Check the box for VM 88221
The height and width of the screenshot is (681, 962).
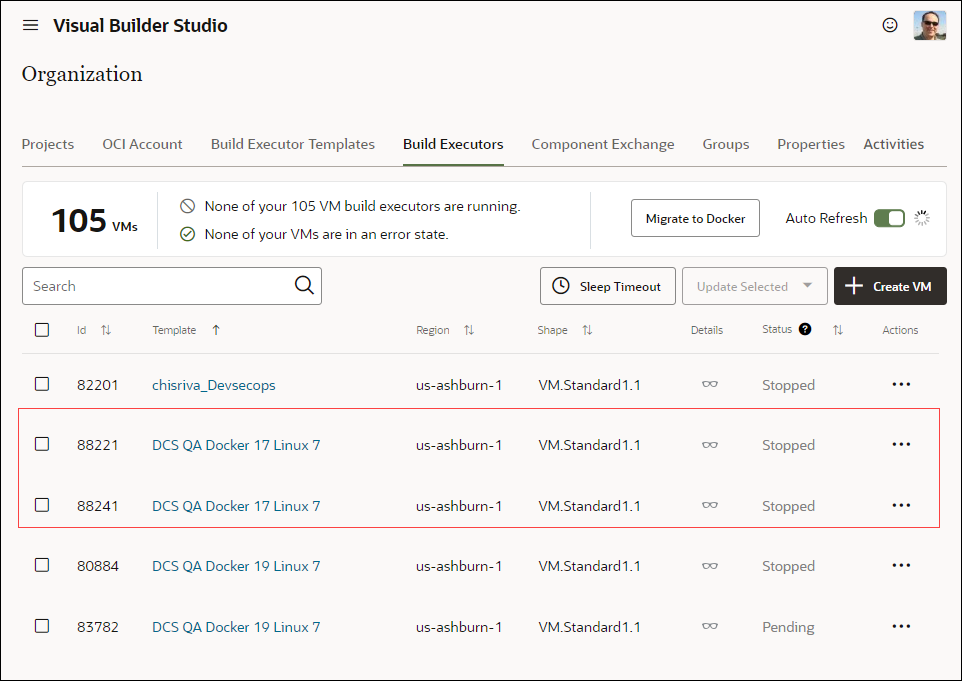pyautogui.click(x=42, y=444)
